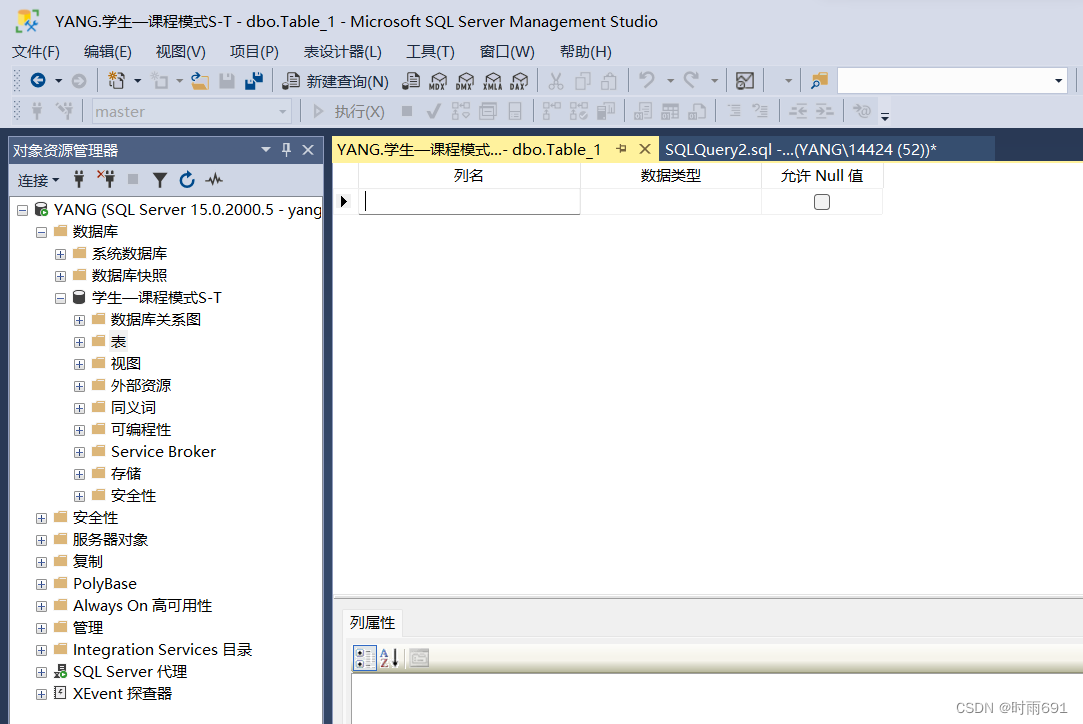
Task: Click the activity monitor toolbar icon
Action: (x=745, y=81)
